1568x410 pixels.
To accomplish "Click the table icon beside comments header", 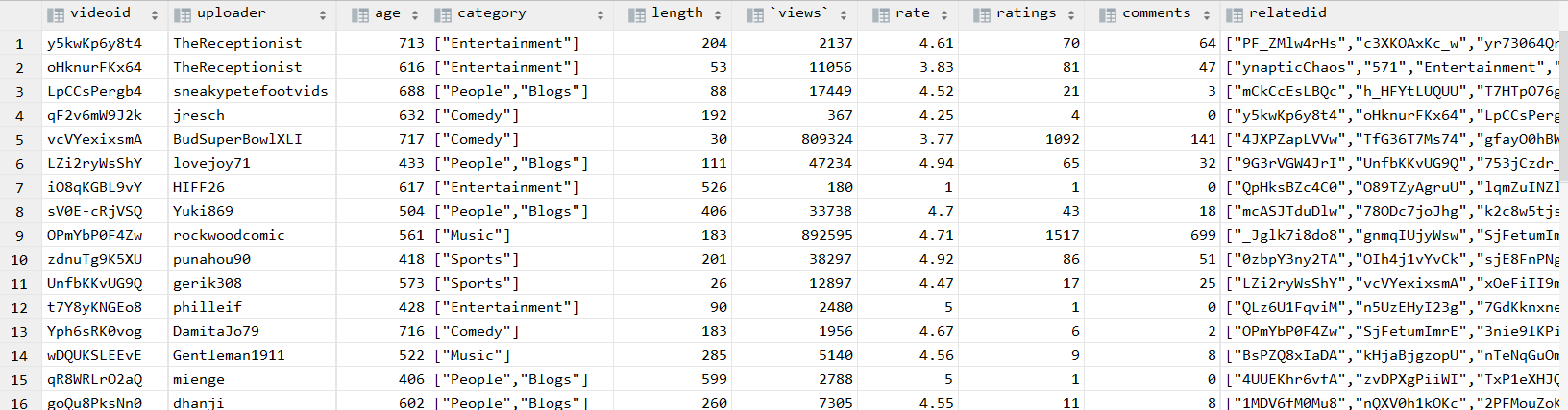I will coord(1108,14).
